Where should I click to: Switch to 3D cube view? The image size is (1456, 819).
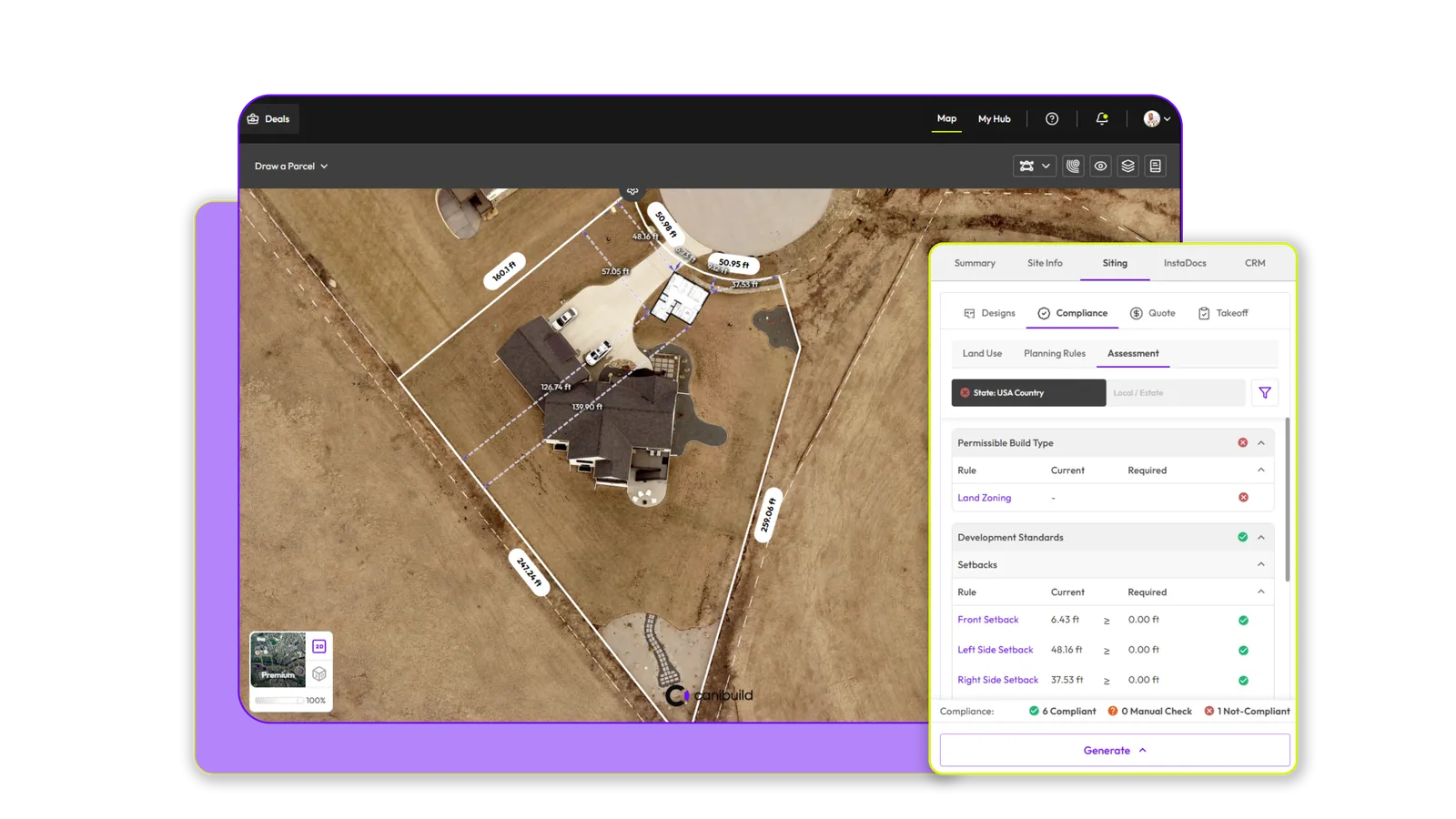(x=319, y=674)
